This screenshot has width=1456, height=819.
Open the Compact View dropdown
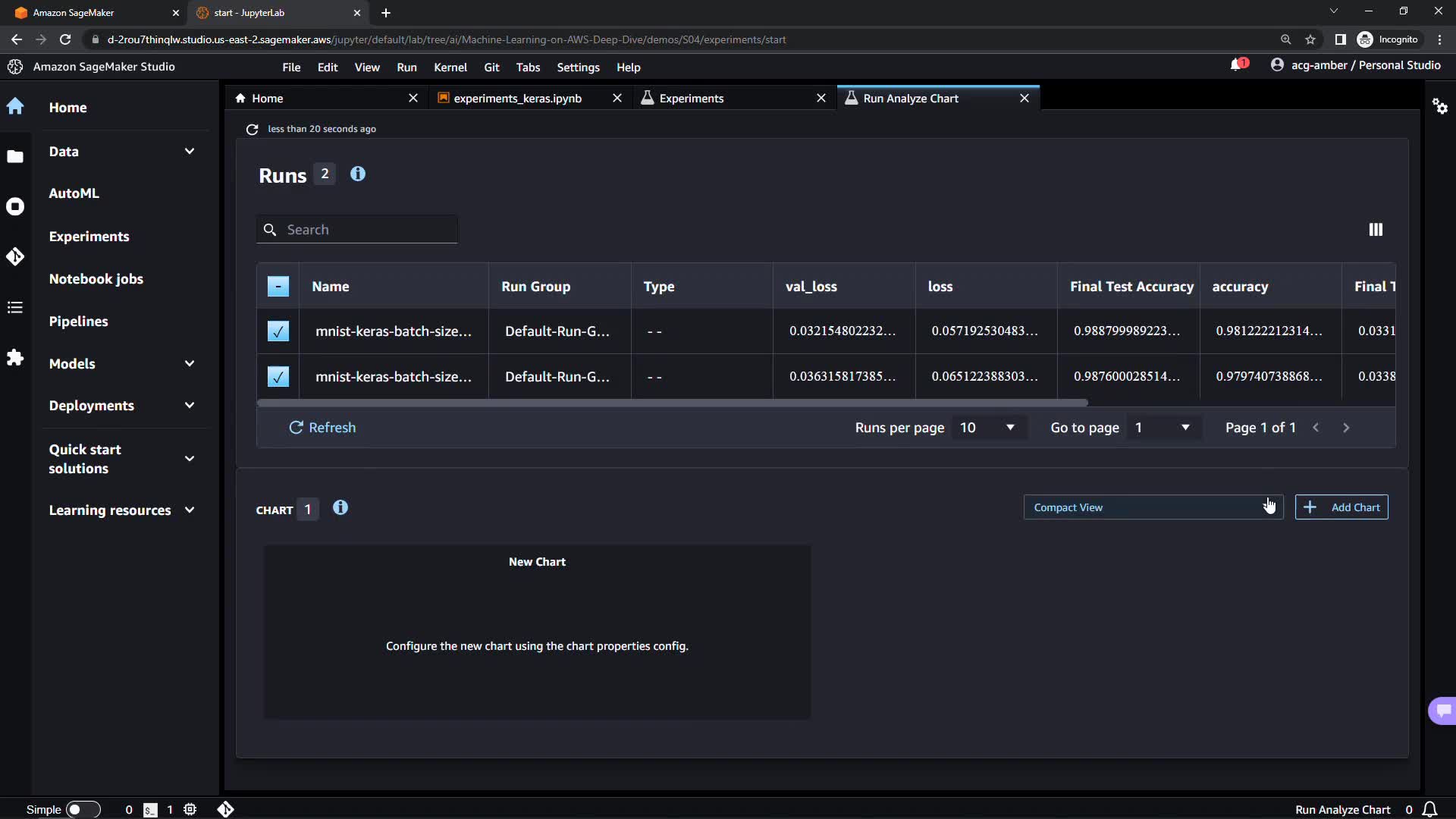(1152, 507)
